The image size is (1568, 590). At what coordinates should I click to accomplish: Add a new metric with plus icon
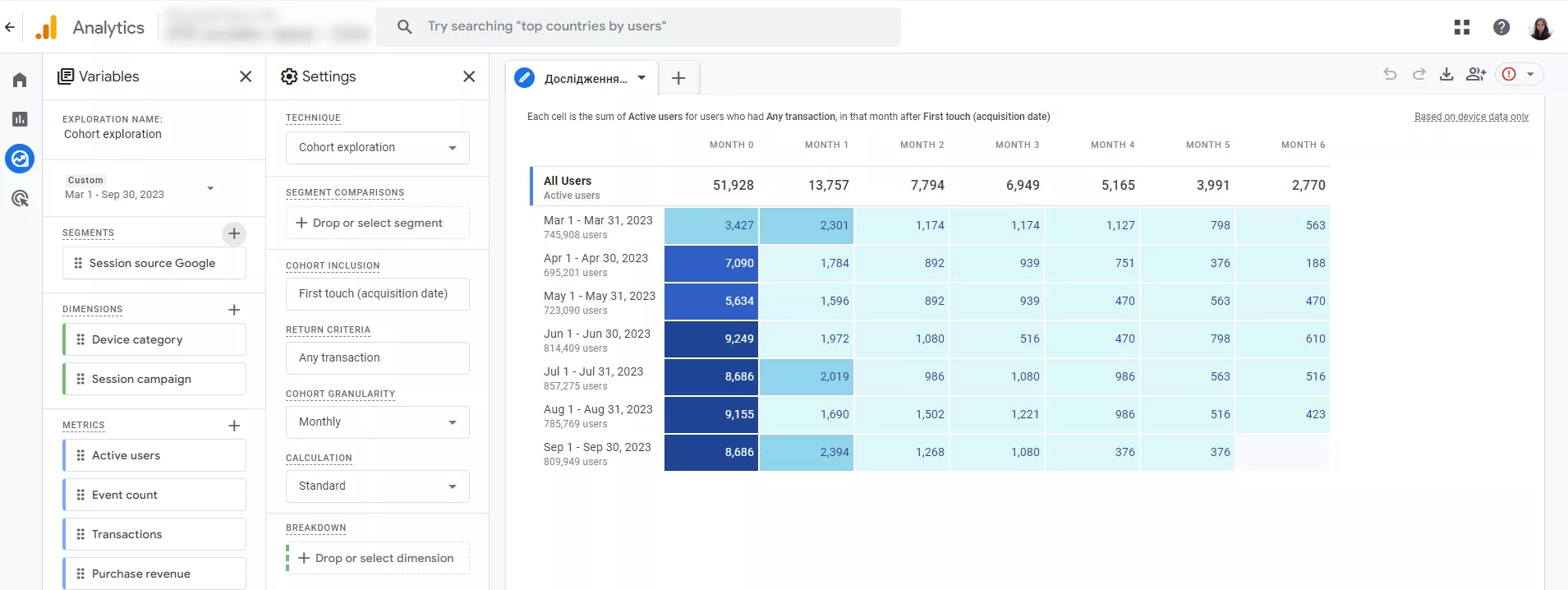pyautogui.click(x=234, y=426)
